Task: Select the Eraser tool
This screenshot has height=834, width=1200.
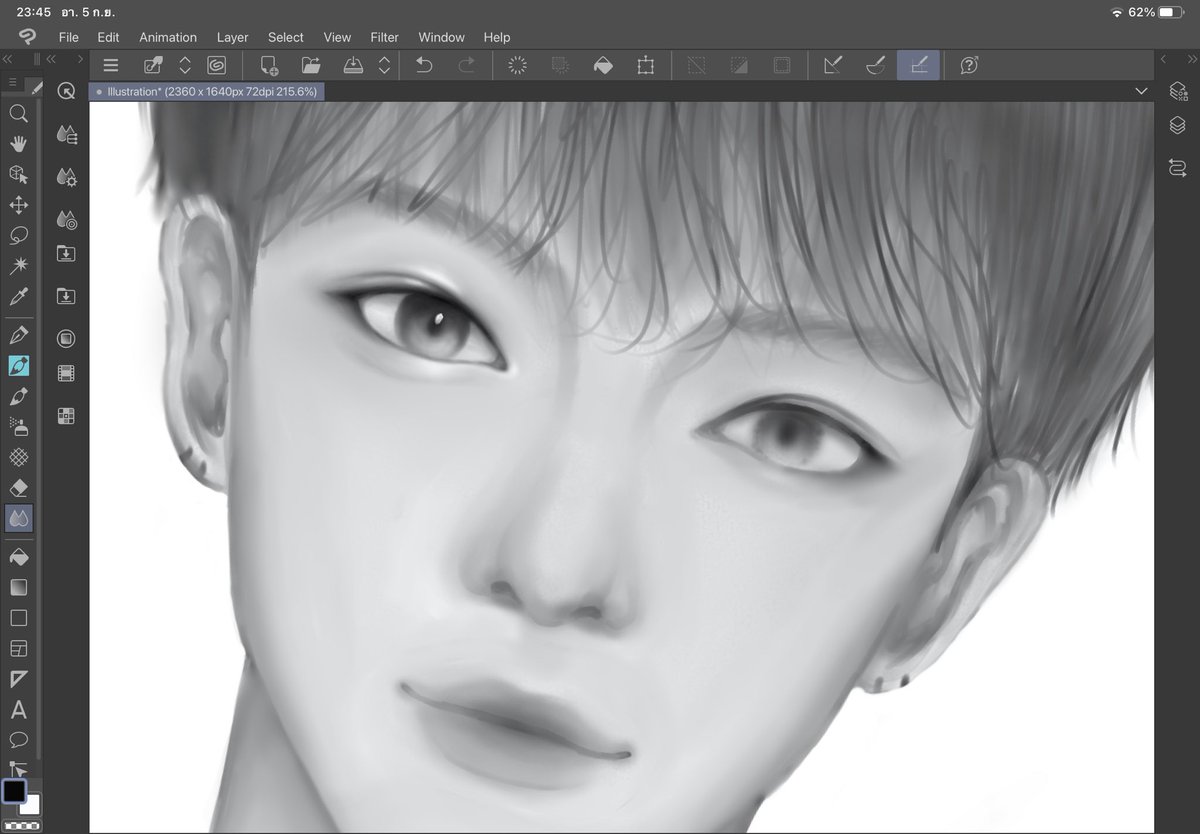Action: tap(18, 488)
